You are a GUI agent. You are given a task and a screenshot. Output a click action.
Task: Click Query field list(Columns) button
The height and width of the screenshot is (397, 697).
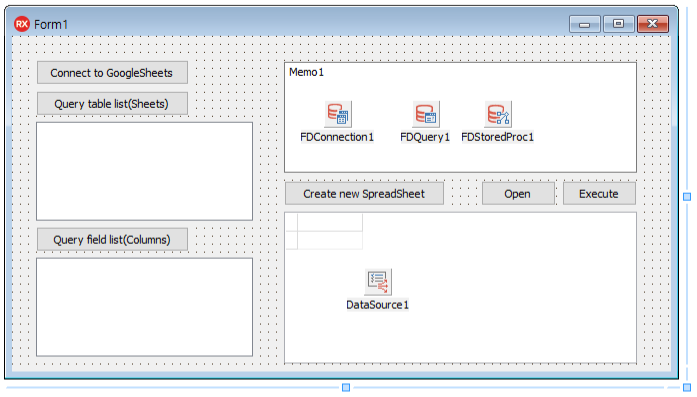(x=112, y=240)
